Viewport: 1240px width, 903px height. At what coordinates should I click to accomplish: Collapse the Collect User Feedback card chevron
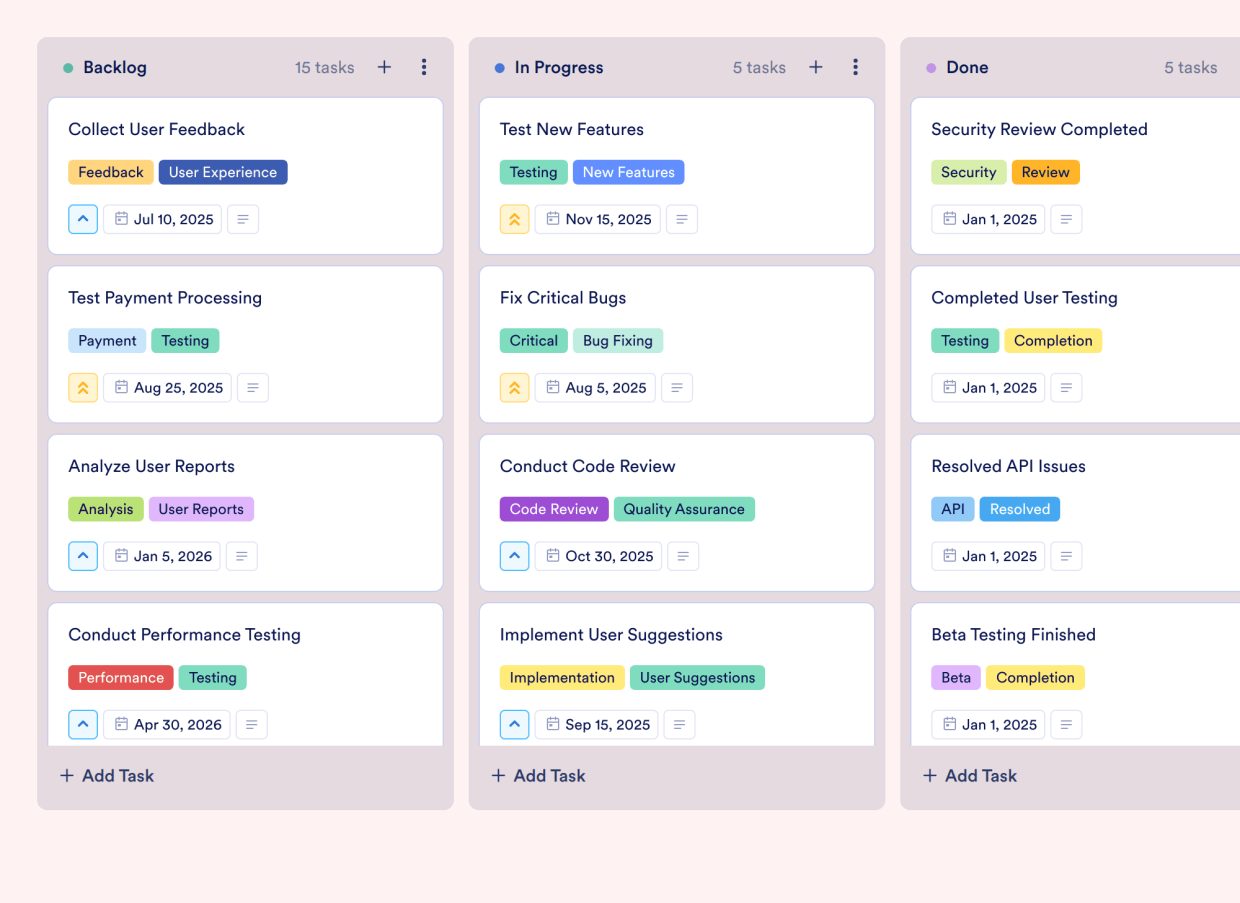[83, 219]
